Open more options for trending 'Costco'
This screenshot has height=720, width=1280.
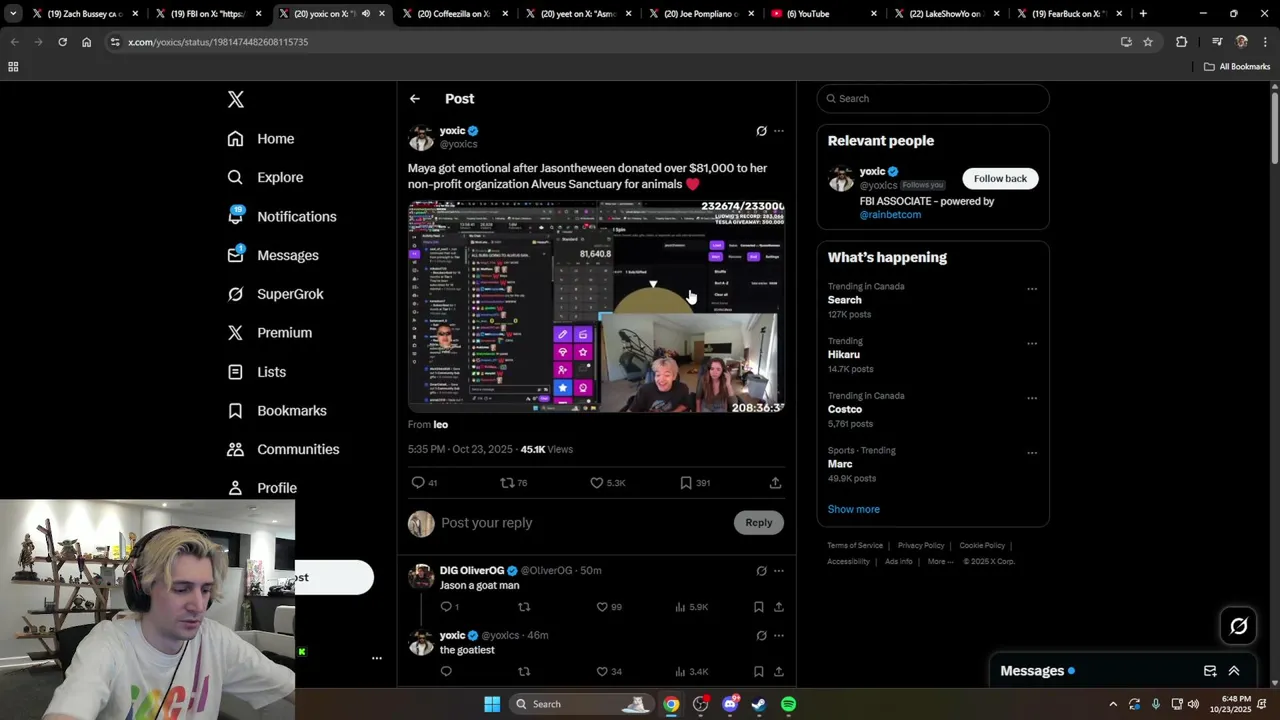[x=1032, y=398]
